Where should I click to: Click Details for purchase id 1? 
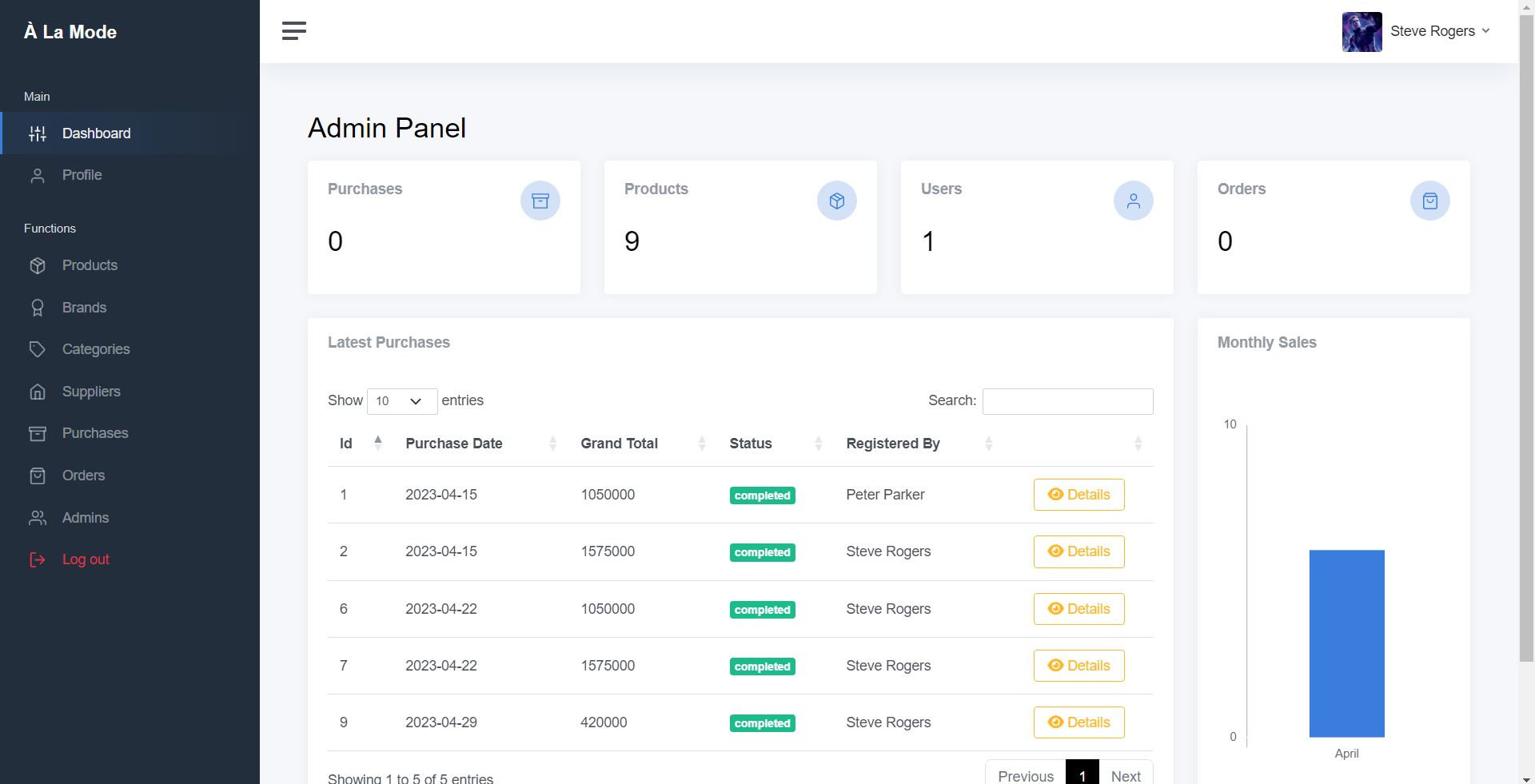pyautogui.click(x=1078, y=495)
